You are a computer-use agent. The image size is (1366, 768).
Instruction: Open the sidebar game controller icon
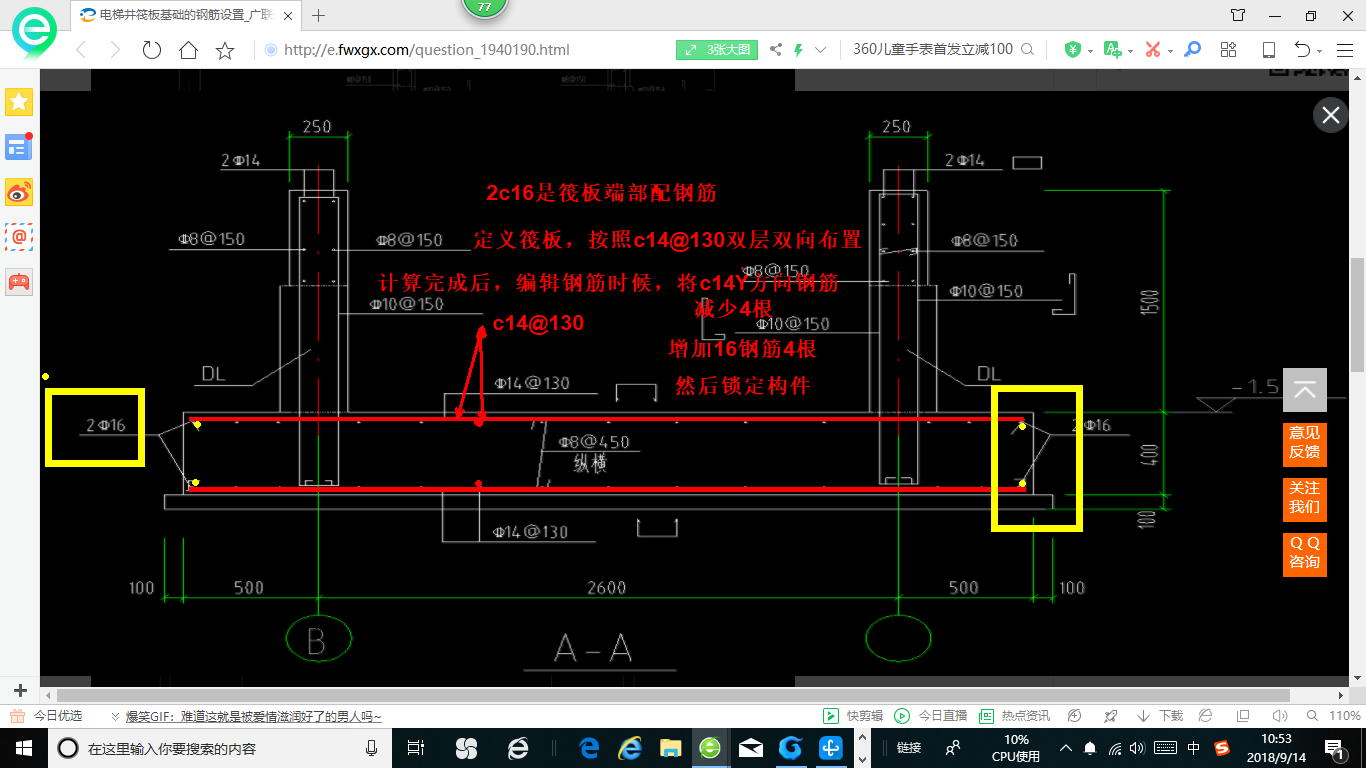(19, 281)
